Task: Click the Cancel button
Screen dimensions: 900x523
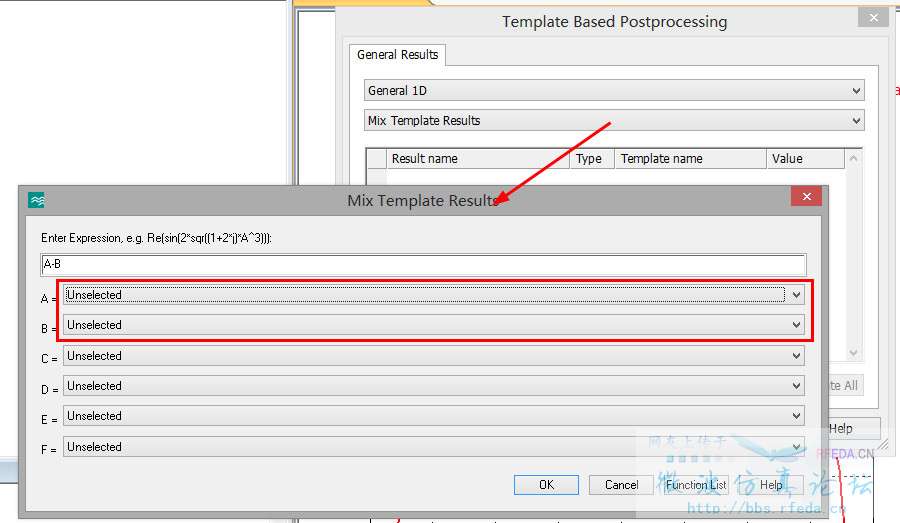Action: [621, 485]
